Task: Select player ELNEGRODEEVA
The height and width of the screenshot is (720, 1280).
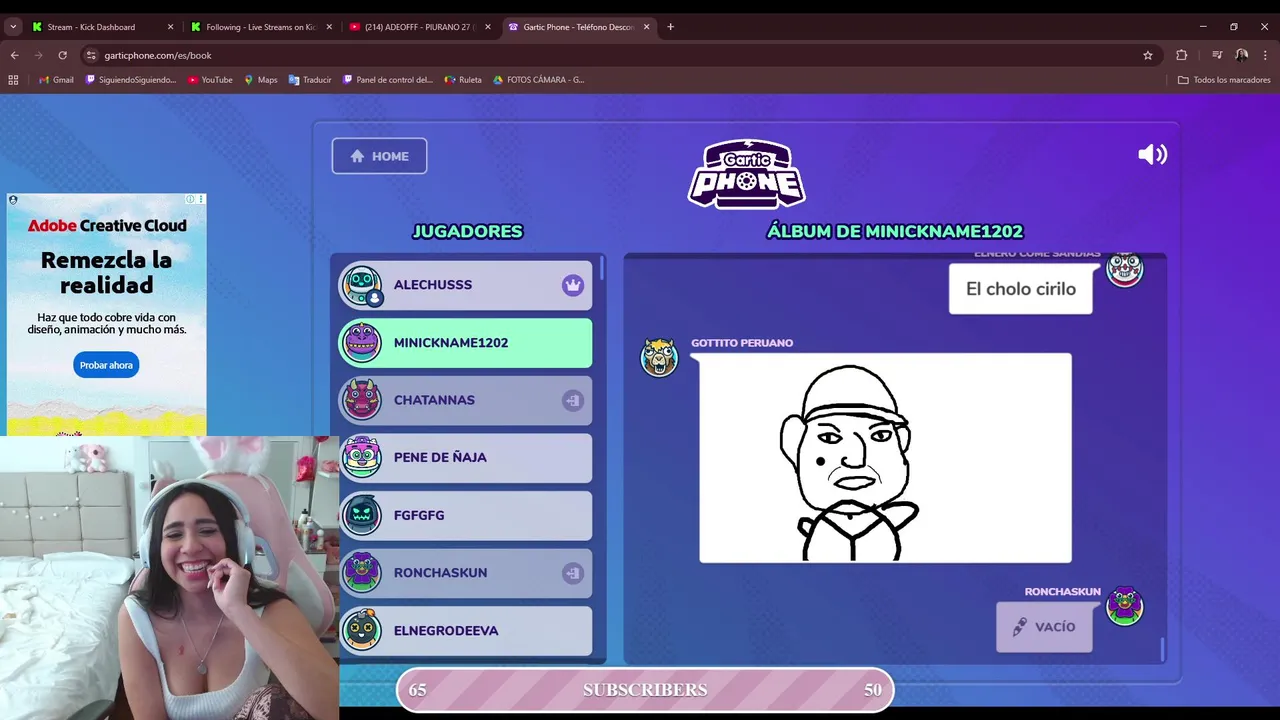Action: pos(465,630)
